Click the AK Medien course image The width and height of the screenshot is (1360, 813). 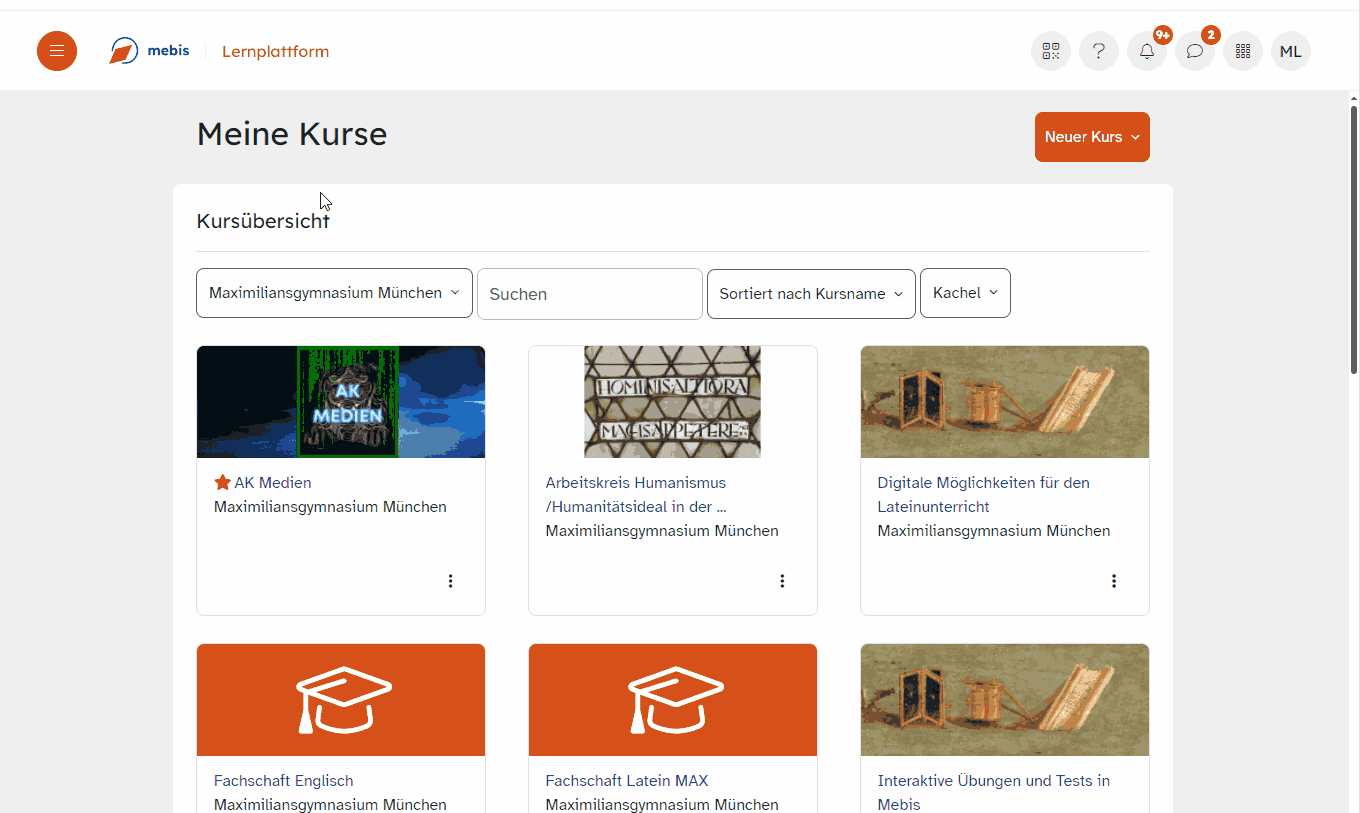pos(341,402)
